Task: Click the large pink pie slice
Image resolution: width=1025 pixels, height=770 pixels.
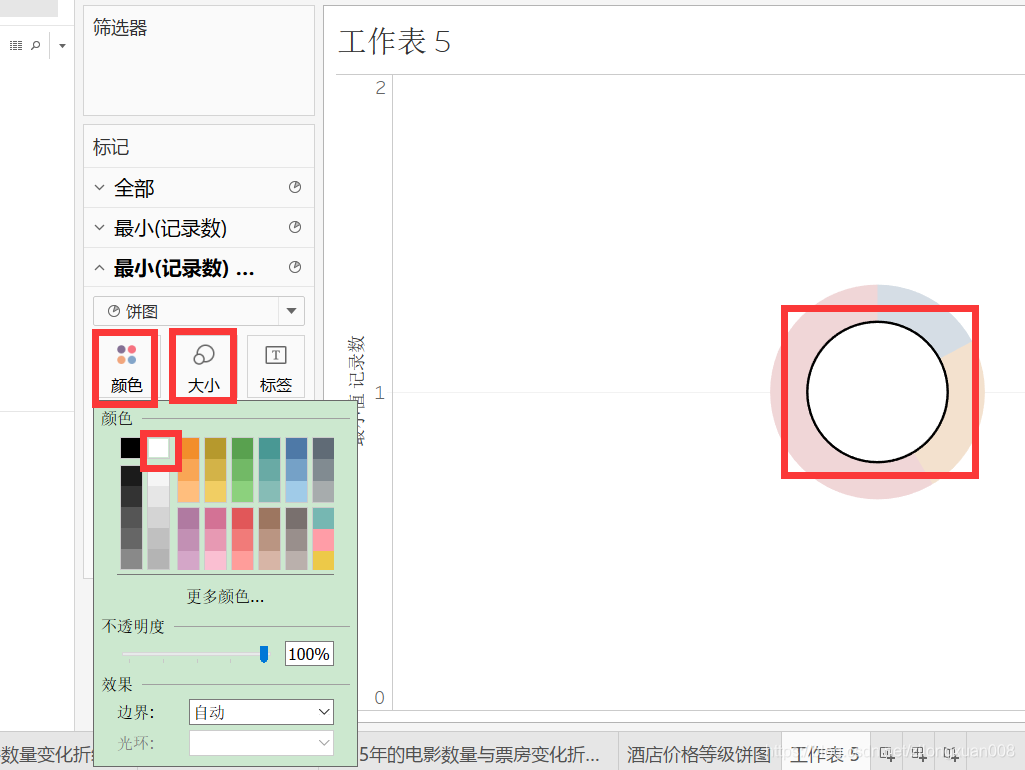Action: point(791,405)
